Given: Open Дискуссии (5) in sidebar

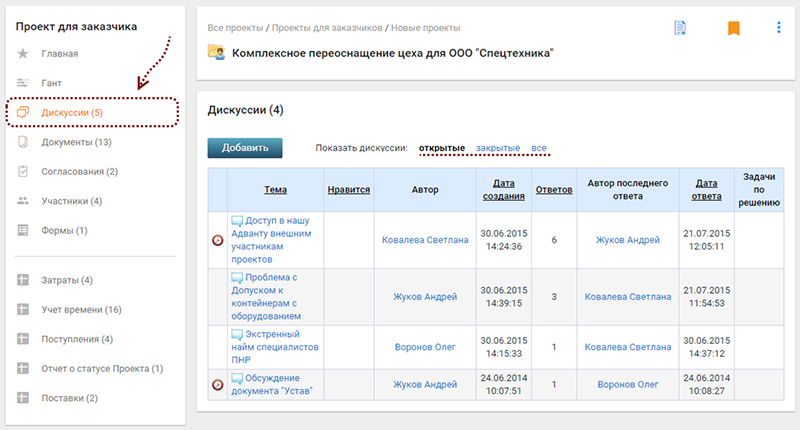Looking at the screenshot, I should click(72, 113).
